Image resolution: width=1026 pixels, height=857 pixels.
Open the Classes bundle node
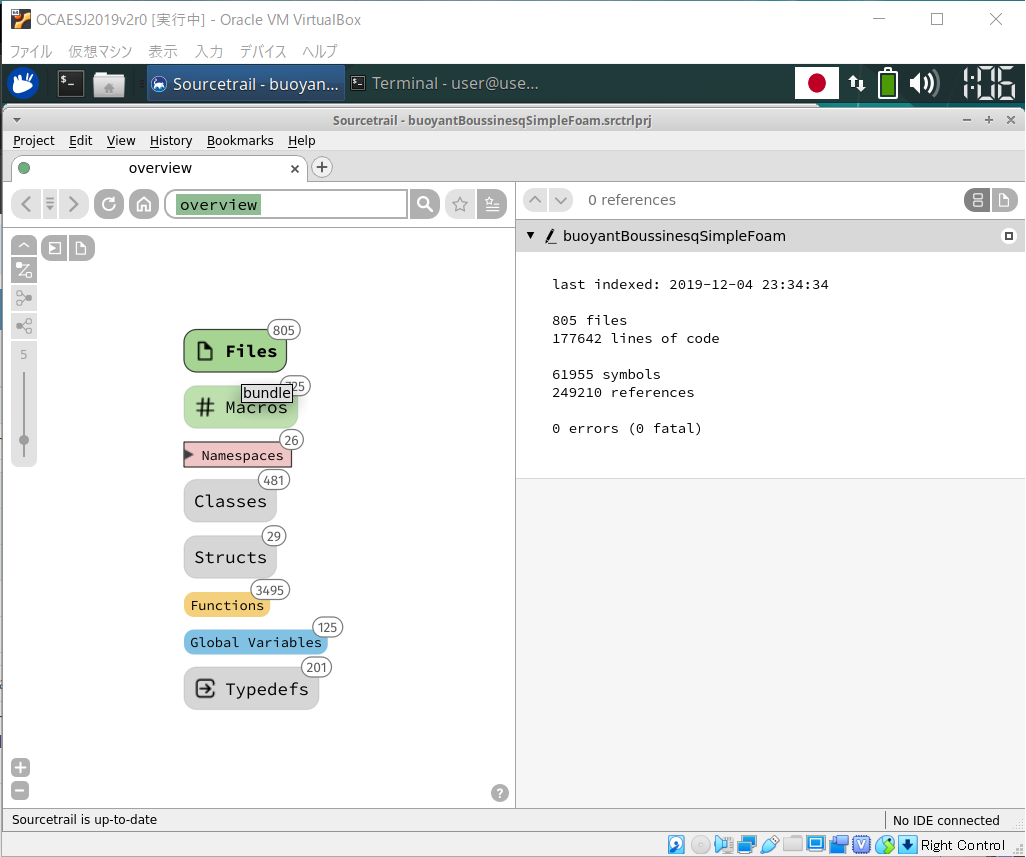click(230, 501)
